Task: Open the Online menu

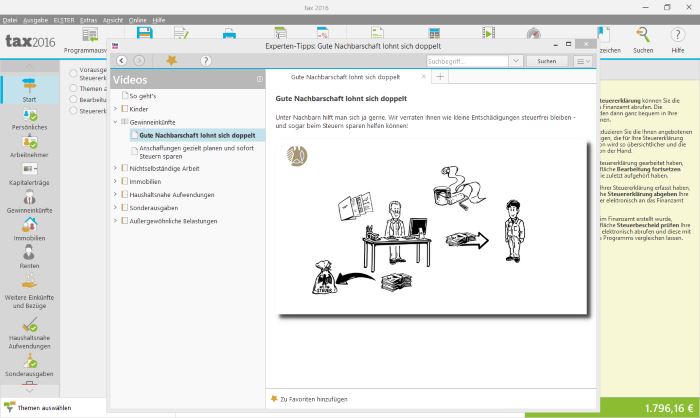Action: click(138, 20)
